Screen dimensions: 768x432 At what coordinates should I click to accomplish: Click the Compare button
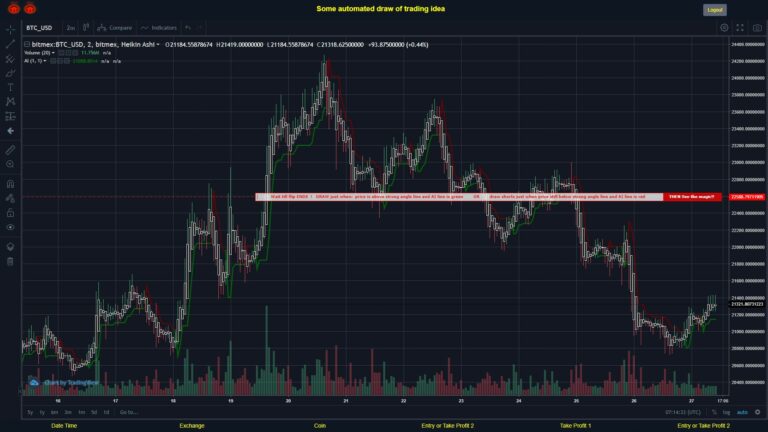115,28
